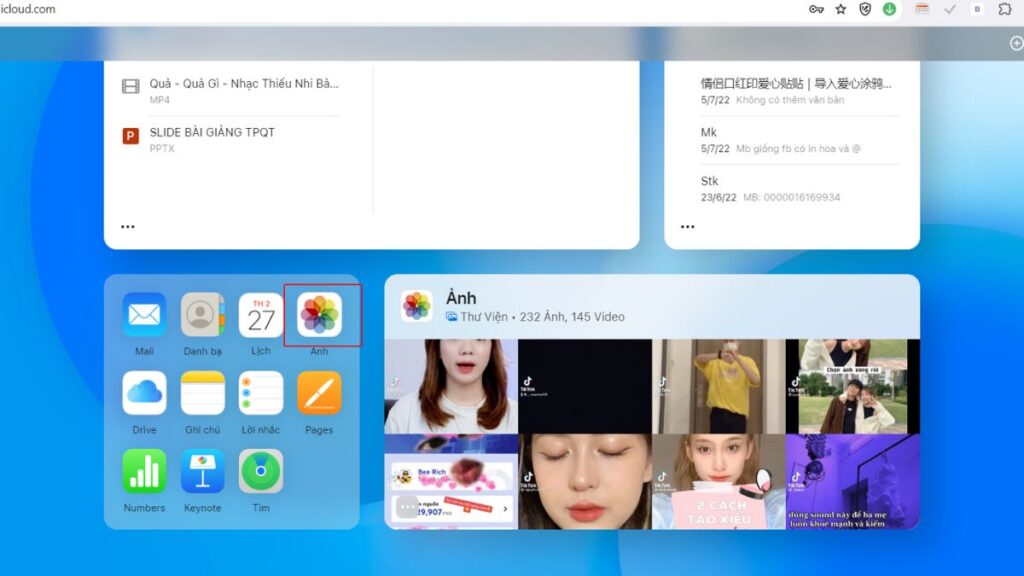1024x576 pixels.
Task: Open the Drive widget more options menu
Action: point(128,227)
